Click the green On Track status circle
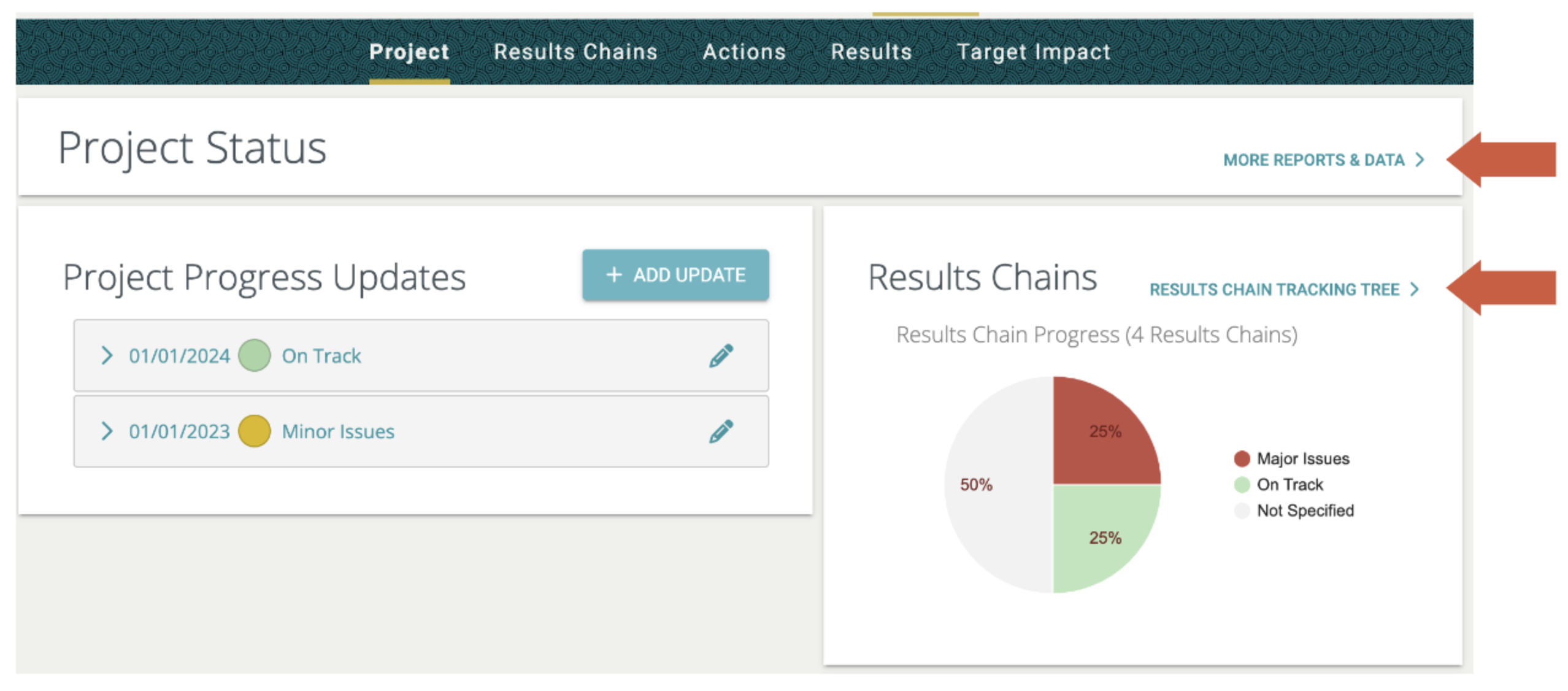The width and height of the screenshot is (1568, 691). 254,355
